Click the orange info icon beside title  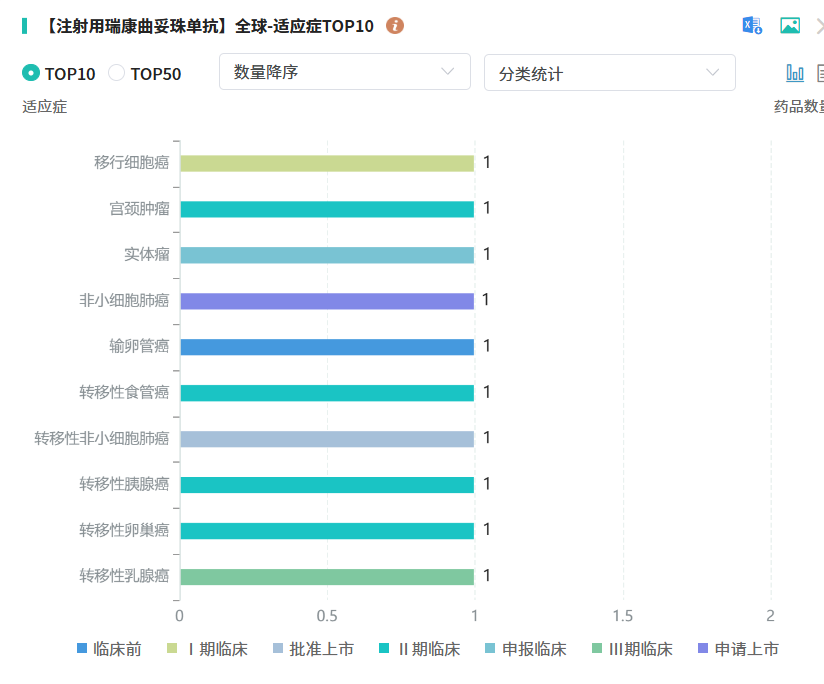(395, 26)
